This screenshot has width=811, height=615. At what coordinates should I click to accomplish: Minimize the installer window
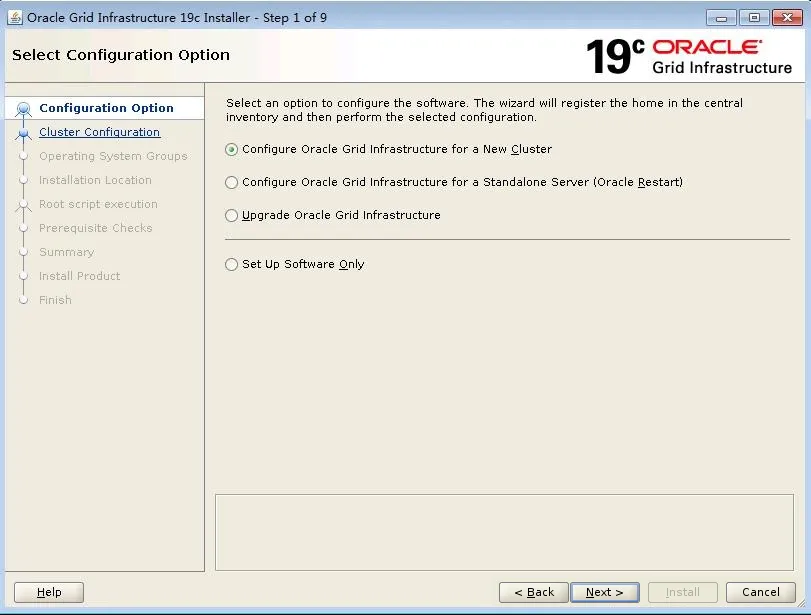pos(722,18)
